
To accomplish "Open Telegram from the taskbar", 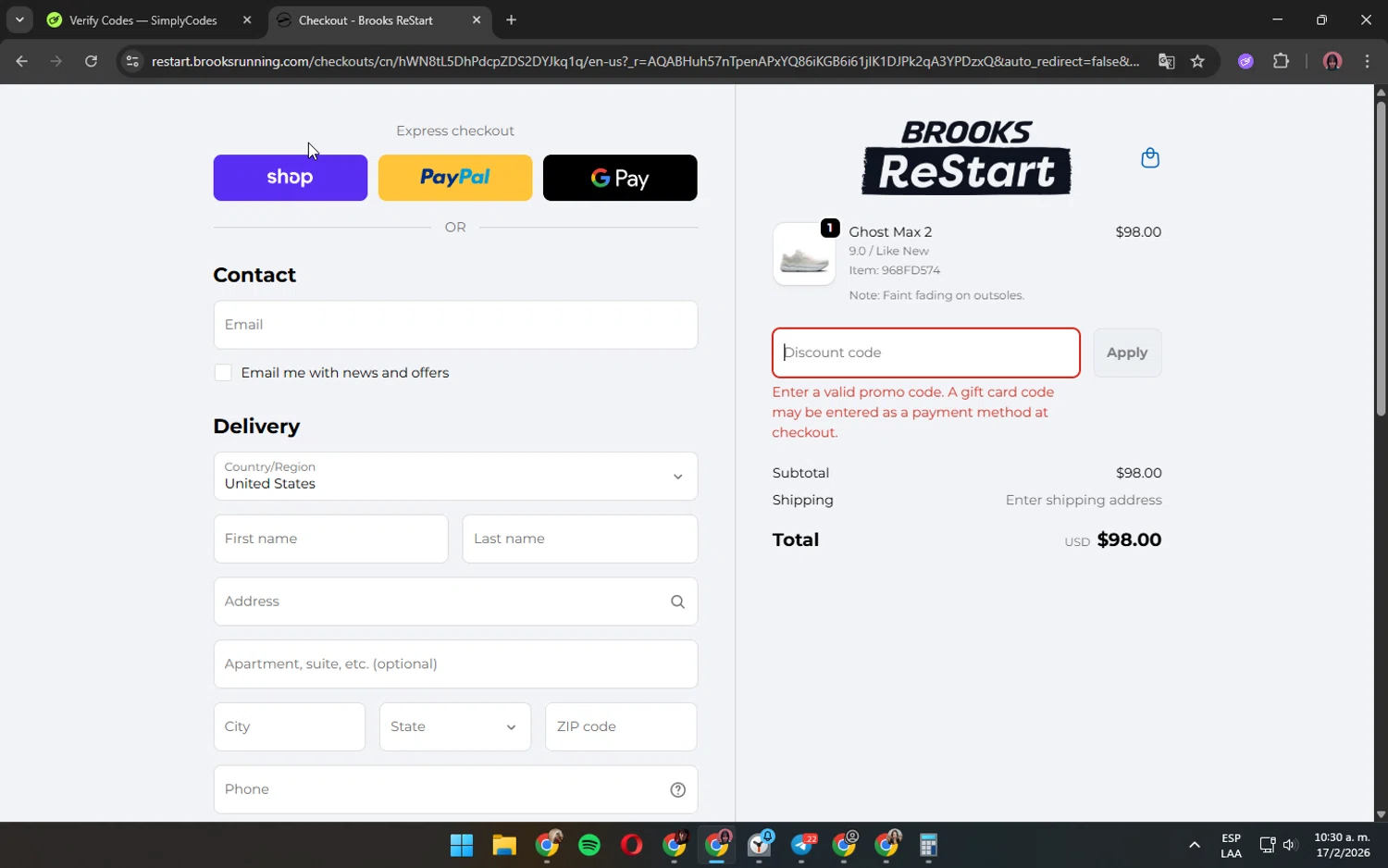I will click(x=803, y=845).
